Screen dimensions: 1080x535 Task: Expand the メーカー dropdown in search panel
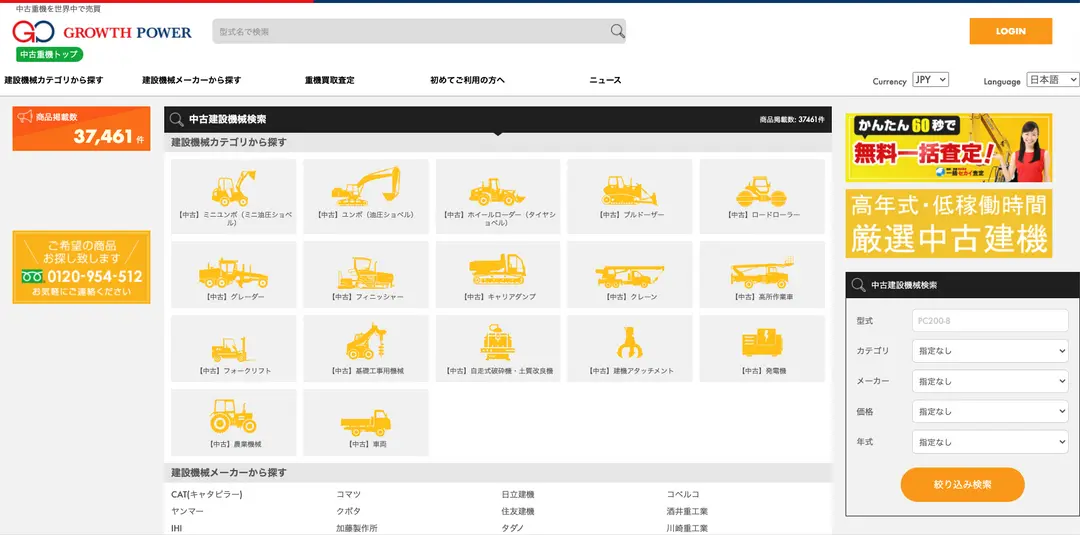(x=990, y=381)
